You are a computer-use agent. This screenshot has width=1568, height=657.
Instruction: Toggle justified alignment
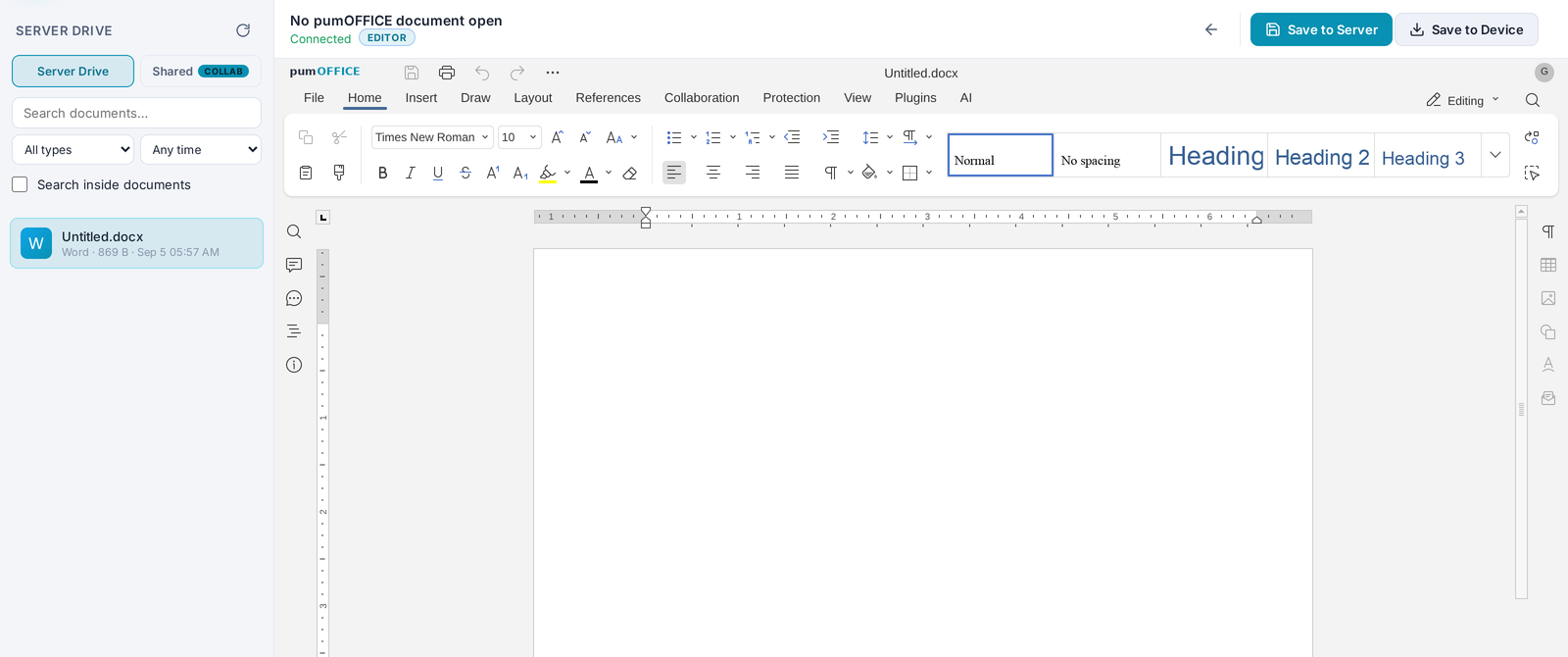tap(792, 173)
